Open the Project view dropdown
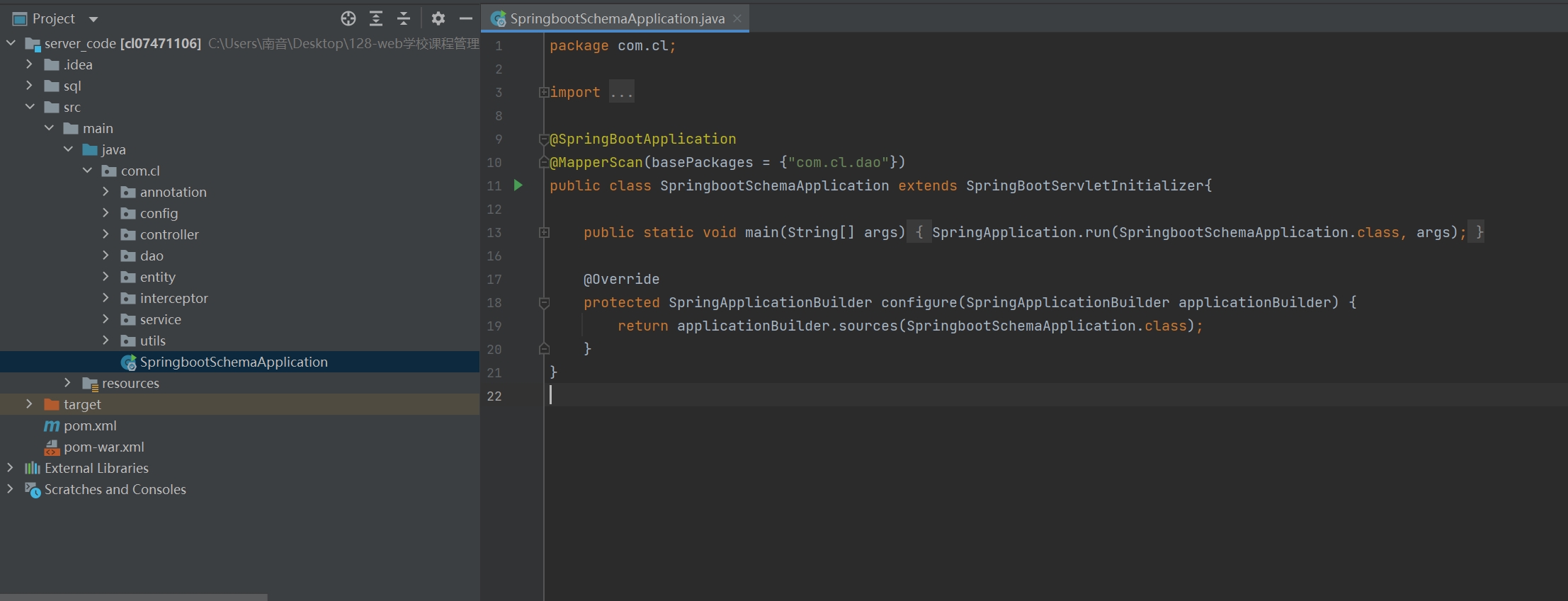This screenshot has height=601, width=1568. pyautogui.click(x=93, y=19)
